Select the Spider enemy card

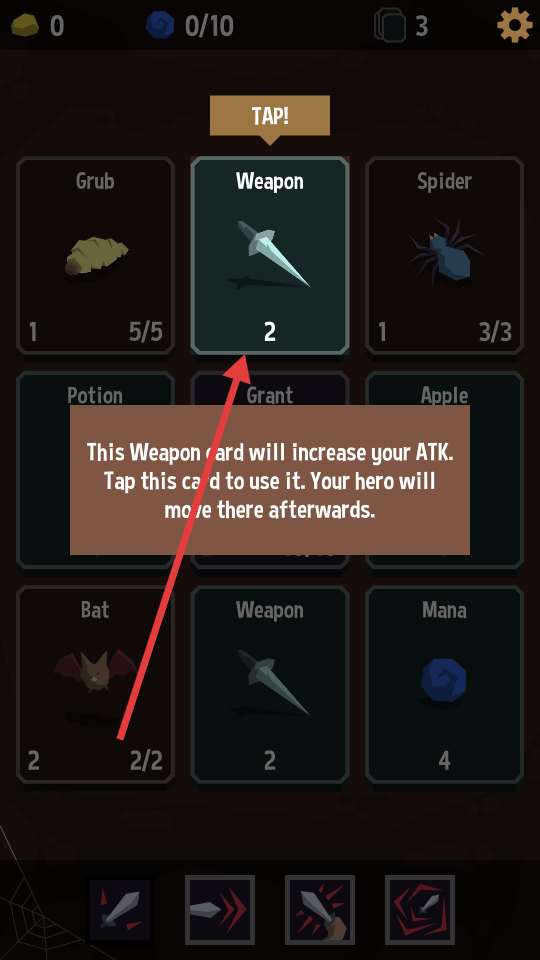[444, 256]
